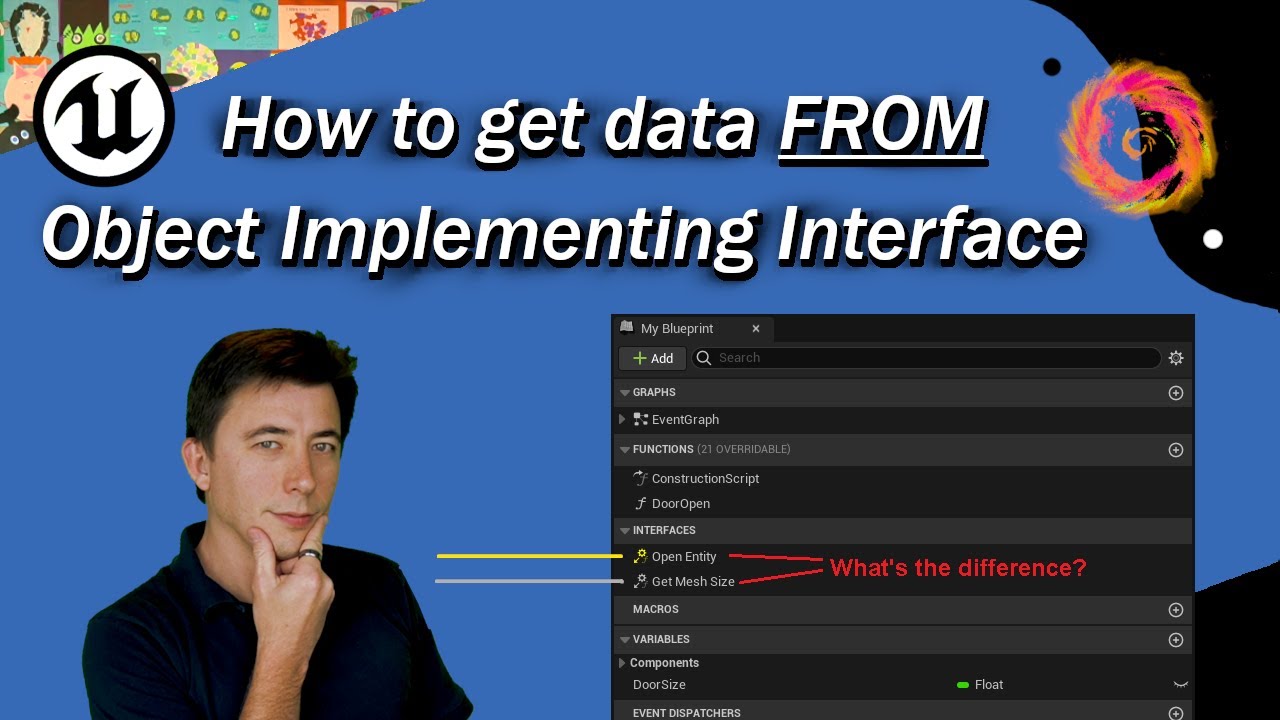
Task: Select the EventGraph entry
Action: [685, 420]
